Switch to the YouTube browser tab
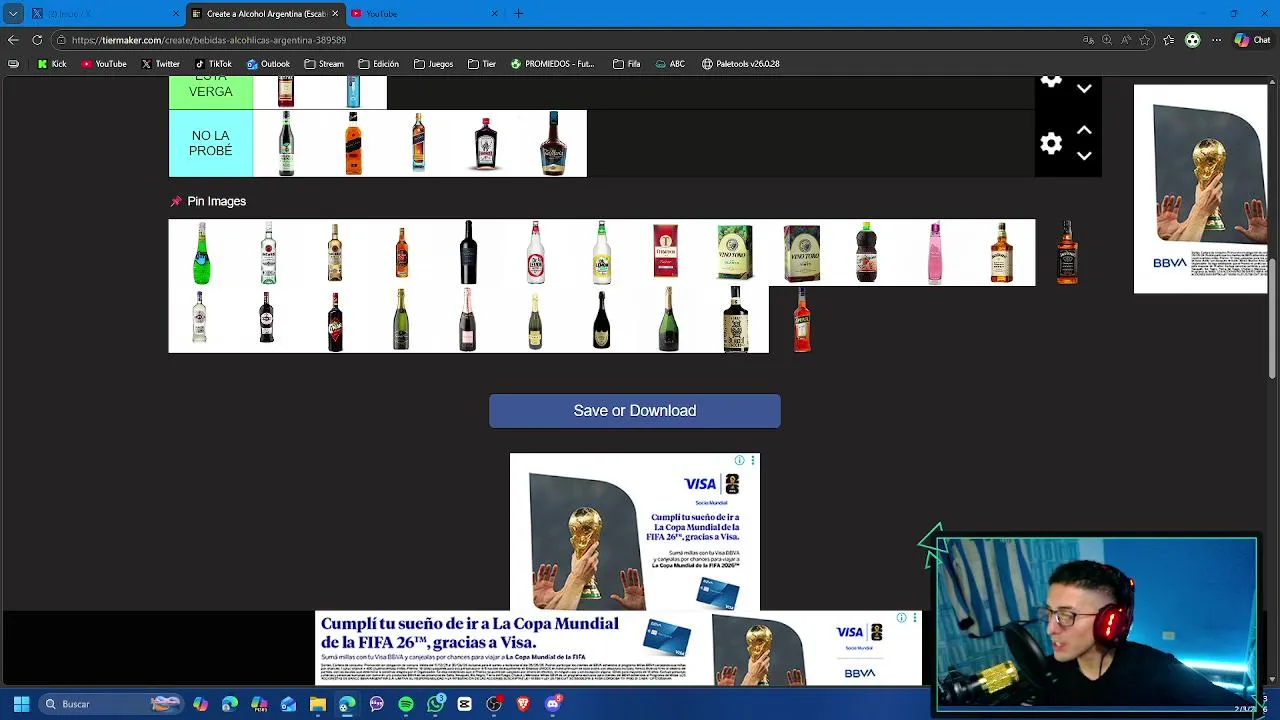 (x=423, y=14)
